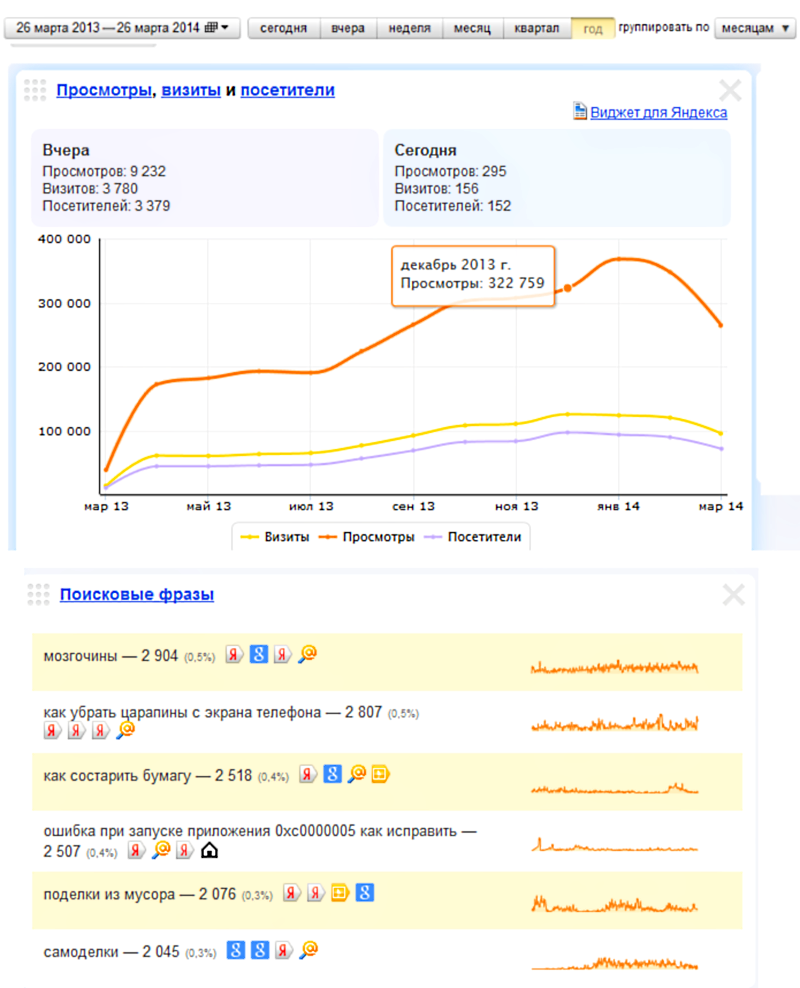Click the tooltip text 'Просмотры: 322 759'
The height and width of the screenshot is (988, 800).
pyautogui.click(x=472, y=283)
